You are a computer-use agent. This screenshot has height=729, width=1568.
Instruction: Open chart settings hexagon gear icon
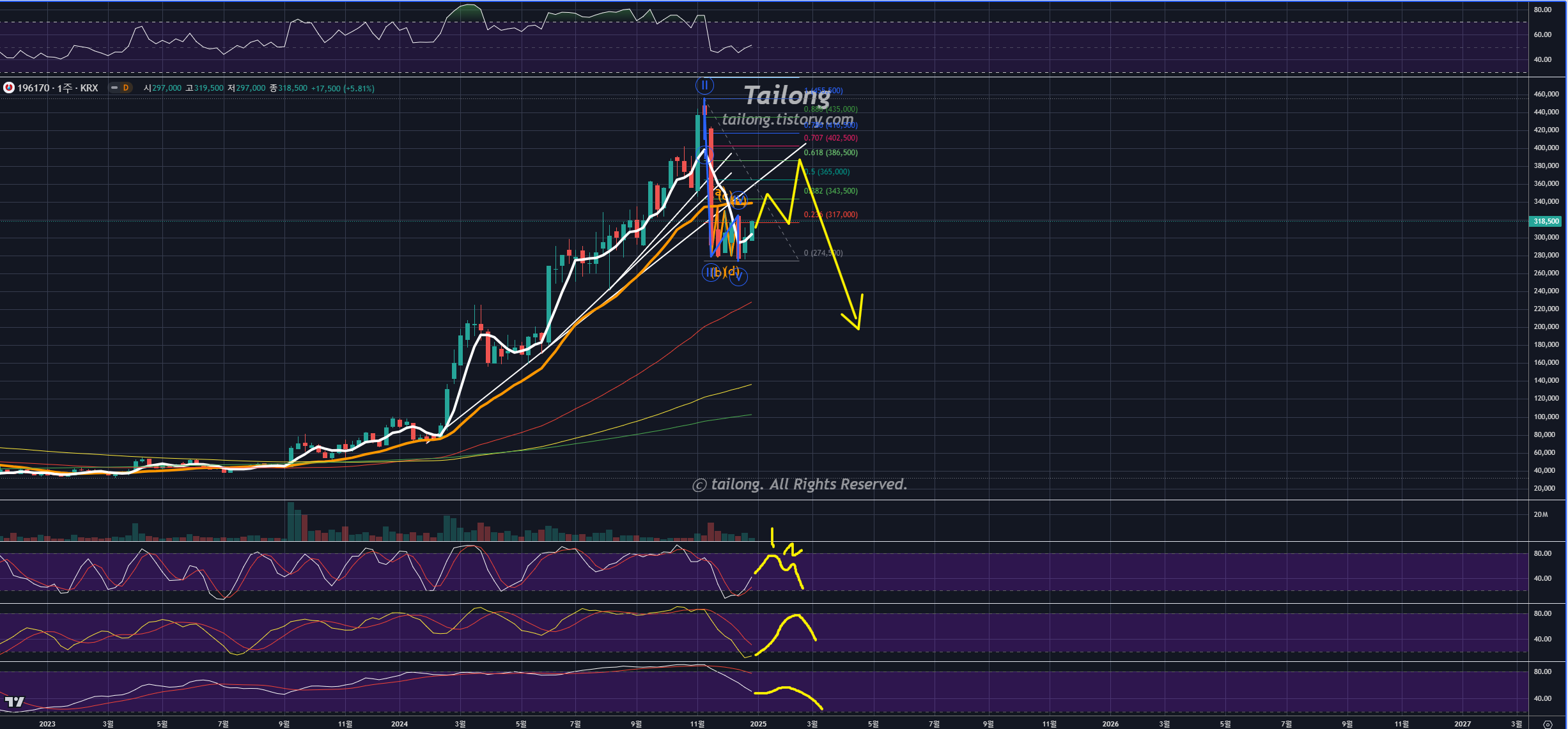(1548, 724)
